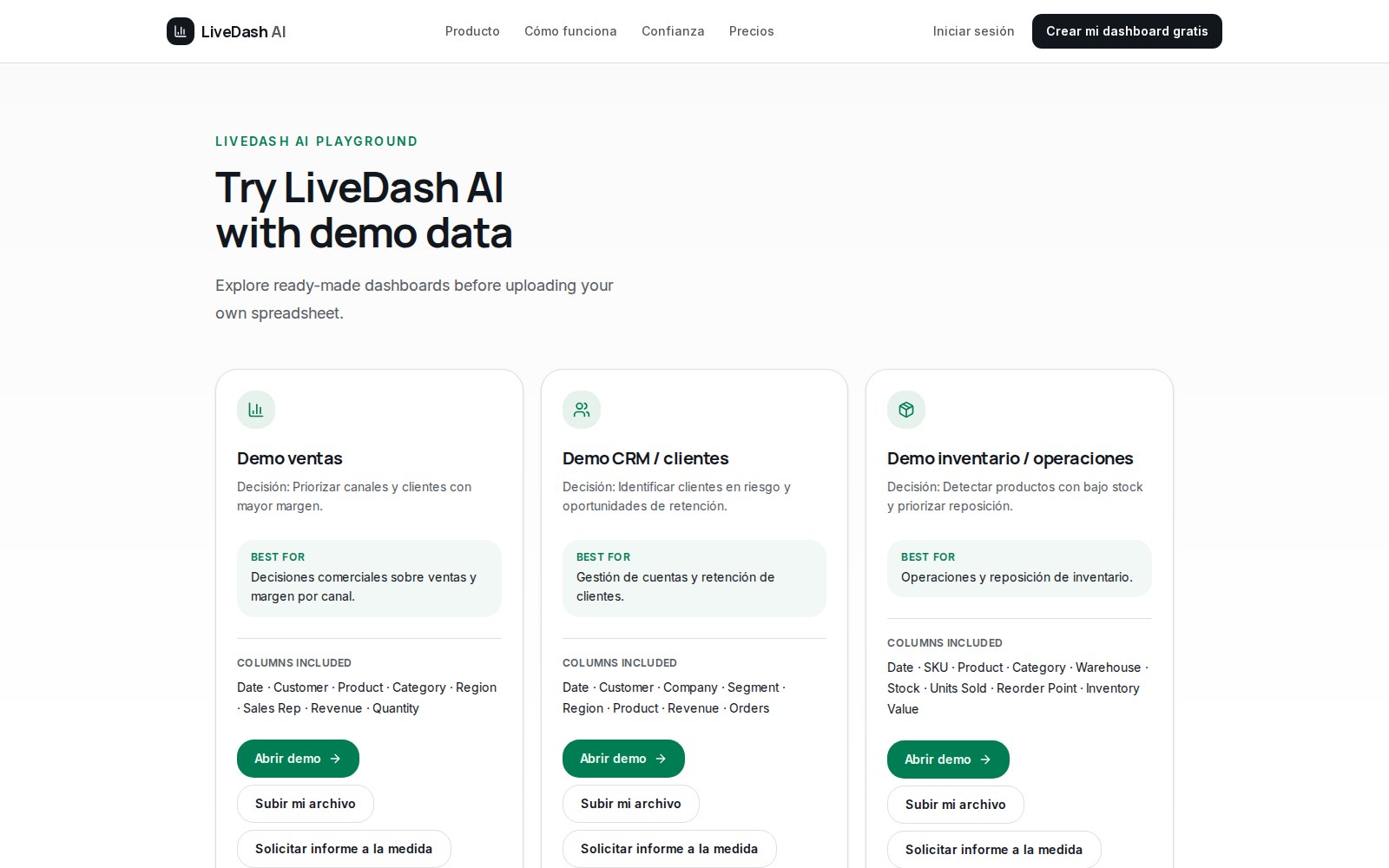Click the 'Explore ready-made dashboards' subtitle text
The width and height of the screenshot is (1389, 868).
pos(414,299)
